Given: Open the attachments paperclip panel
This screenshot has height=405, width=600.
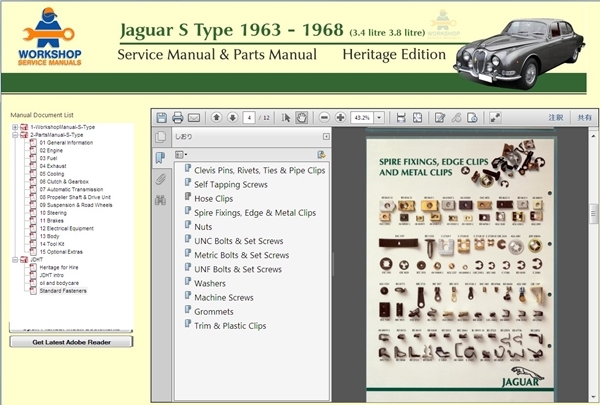Looking at the screenshot, I should (x=160, y=179).
